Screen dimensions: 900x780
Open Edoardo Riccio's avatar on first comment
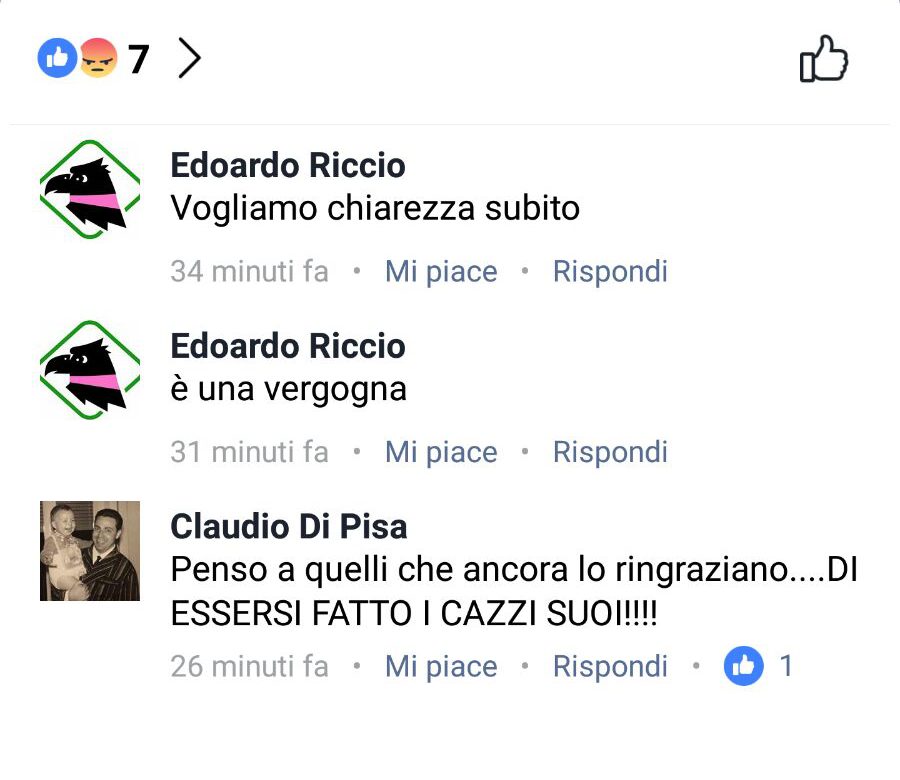point(90,189)
